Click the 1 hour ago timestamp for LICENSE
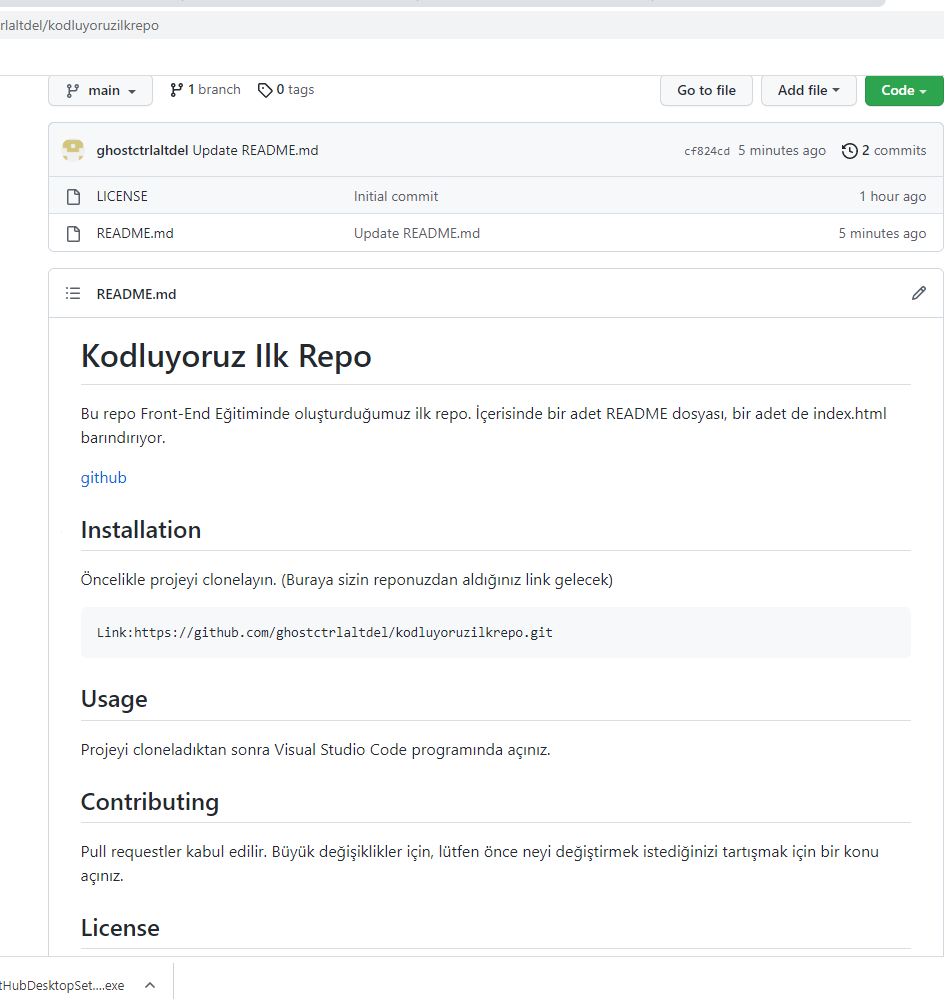This screenshot has width=944, height=999. tap(892, 196)
